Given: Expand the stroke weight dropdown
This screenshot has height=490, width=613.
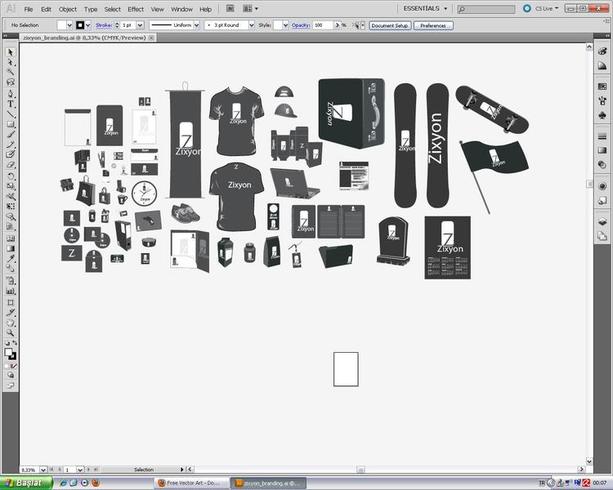Looking at the screenshot, I should 140,25.
